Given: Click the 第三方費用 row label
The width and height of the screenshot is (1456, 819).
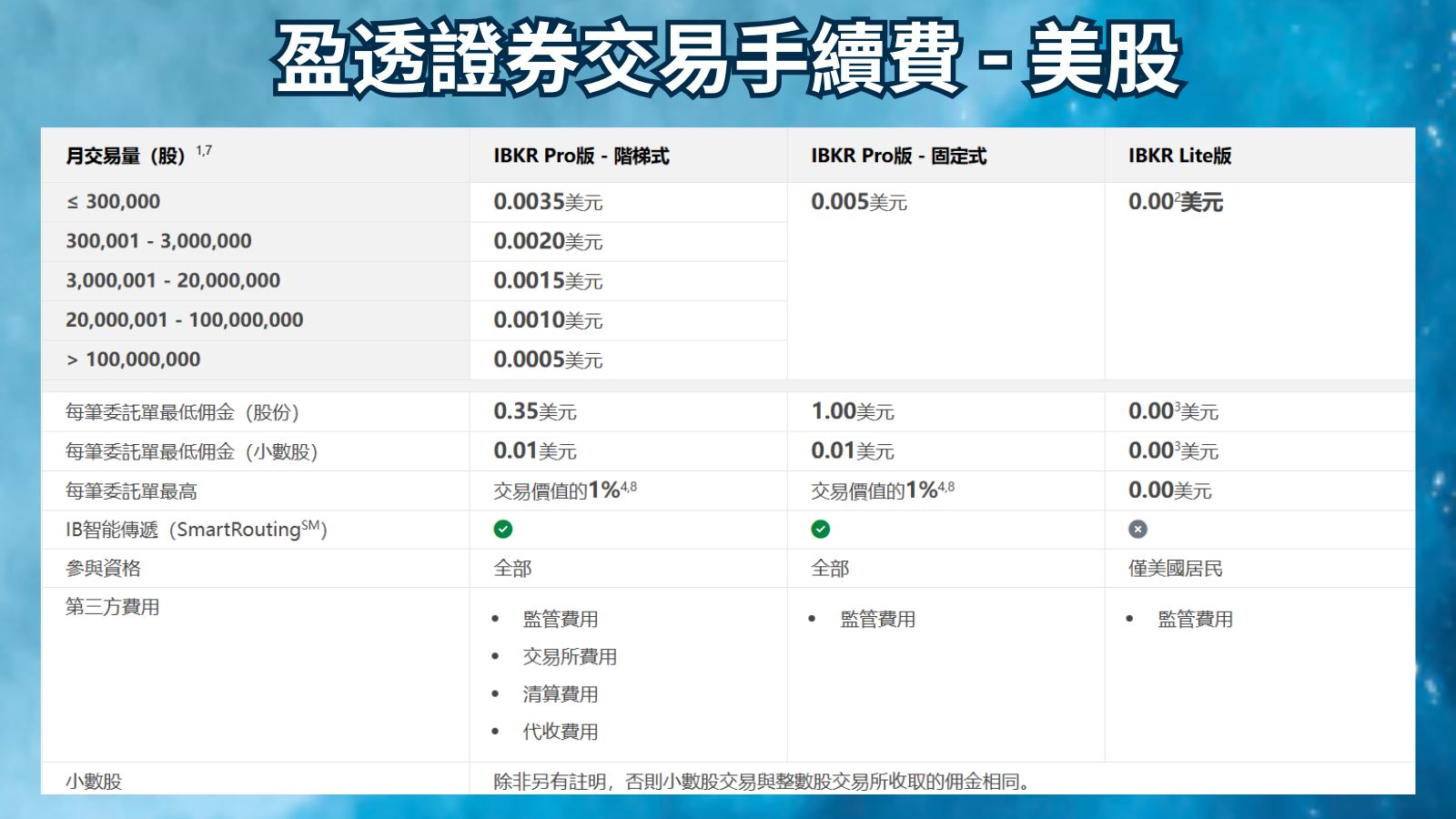Looking at the screenshot, I should click(x=112, y=607).
